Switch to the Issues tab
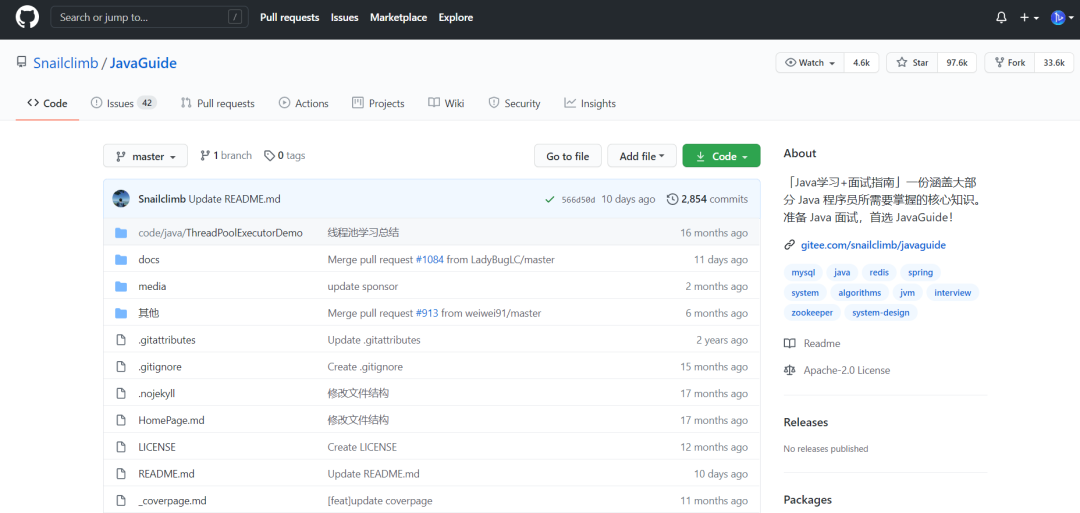Viewport: 1080px width, 513px height. tap(124, 103)
